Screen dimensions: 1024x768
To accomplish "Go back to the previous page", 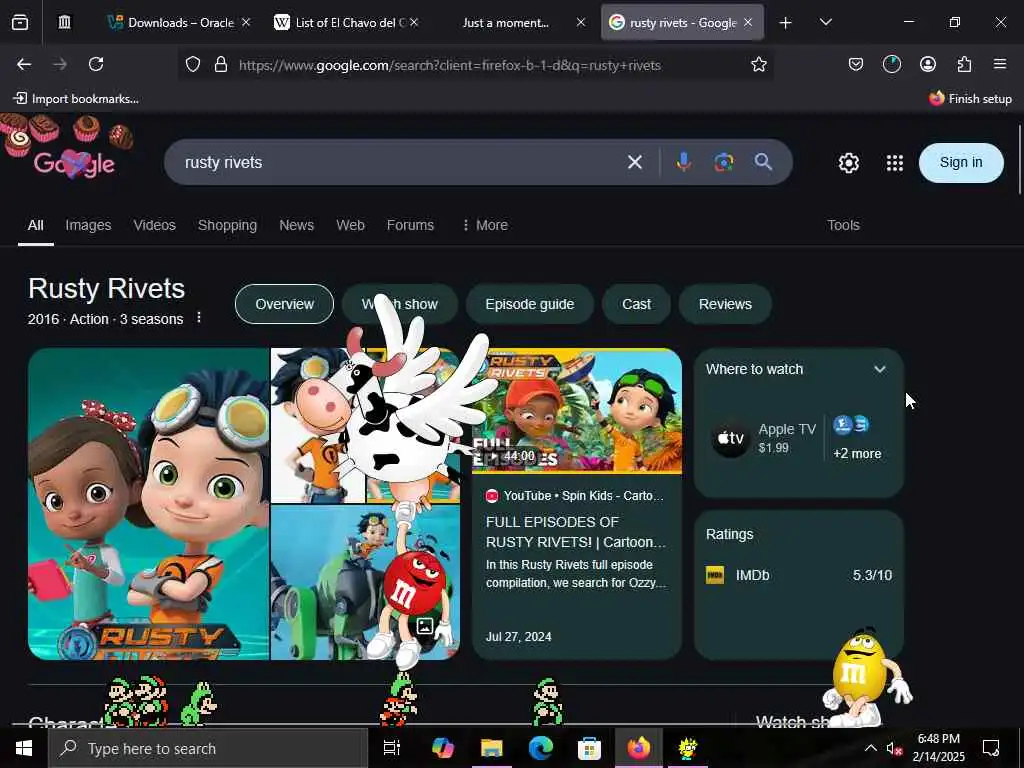I will point(24,64).
